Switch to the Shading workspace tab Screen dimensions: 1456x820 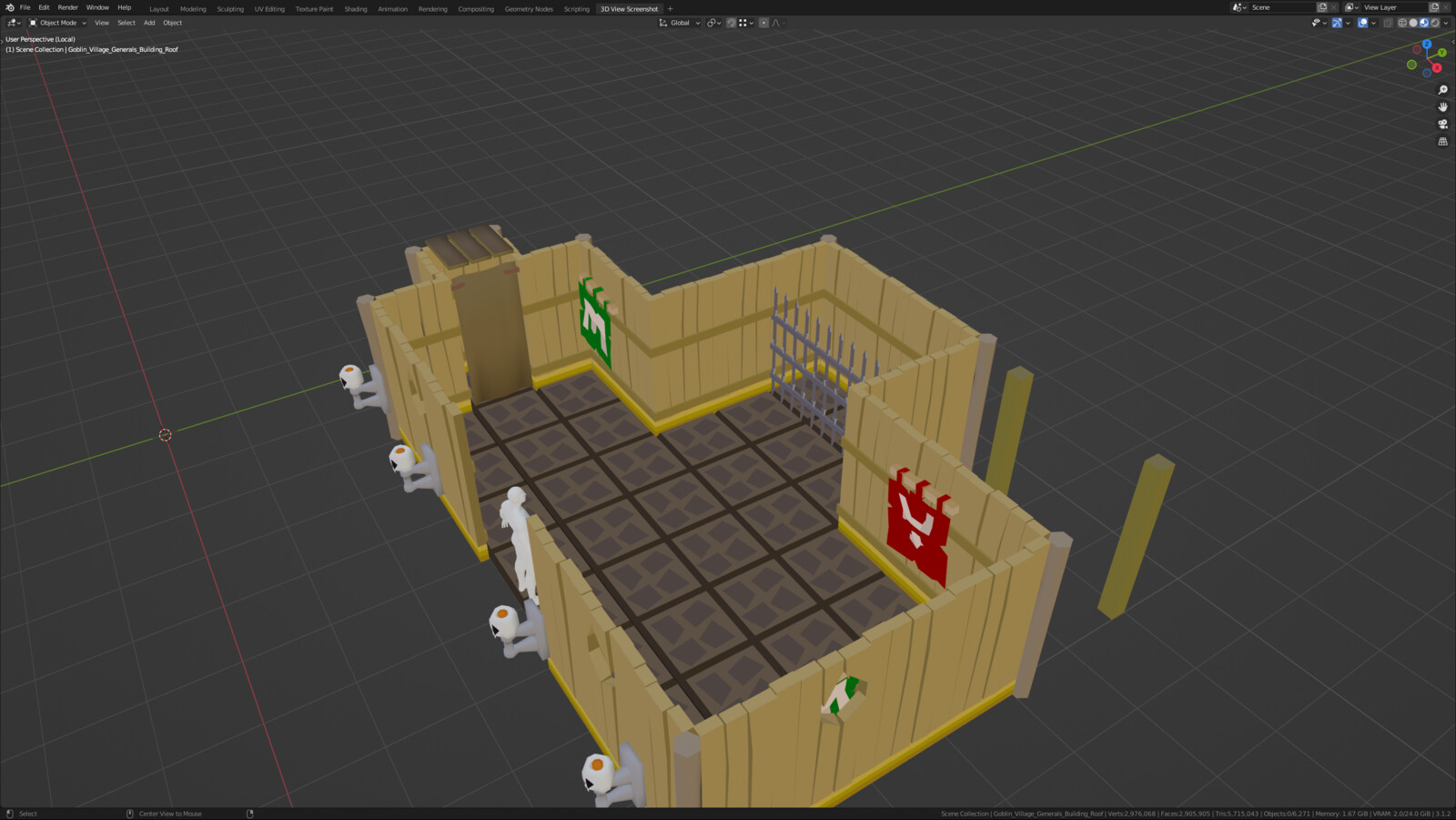356,9
